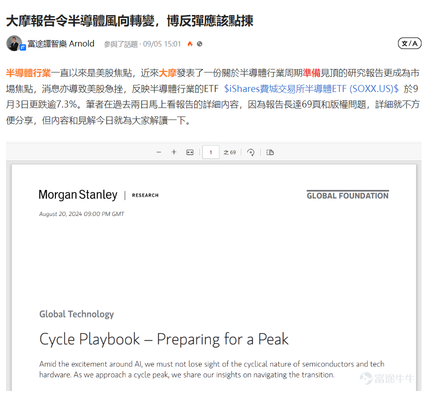Viewport: 433px width, 397px height.
Task: Click the blue verified badge on avatar
Action: point(23,48)
